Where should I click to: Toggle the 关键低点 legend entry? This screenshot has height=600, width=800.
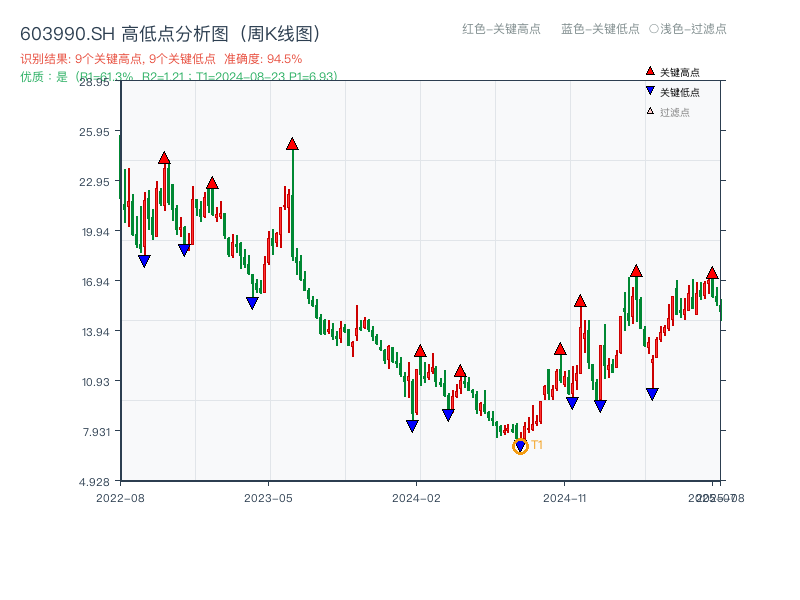[673, 92]
